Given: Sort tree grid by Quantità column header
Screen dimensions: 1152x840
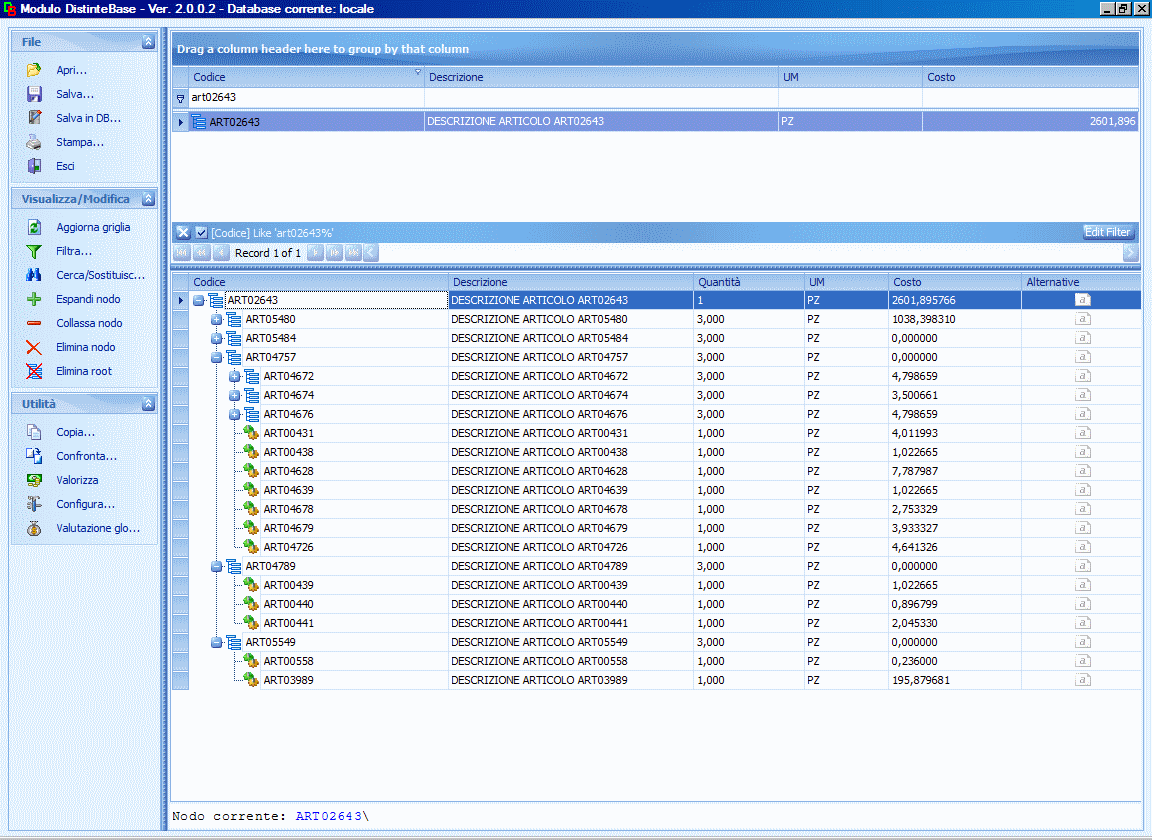Looking at the screenshot, I should [749, 282].
